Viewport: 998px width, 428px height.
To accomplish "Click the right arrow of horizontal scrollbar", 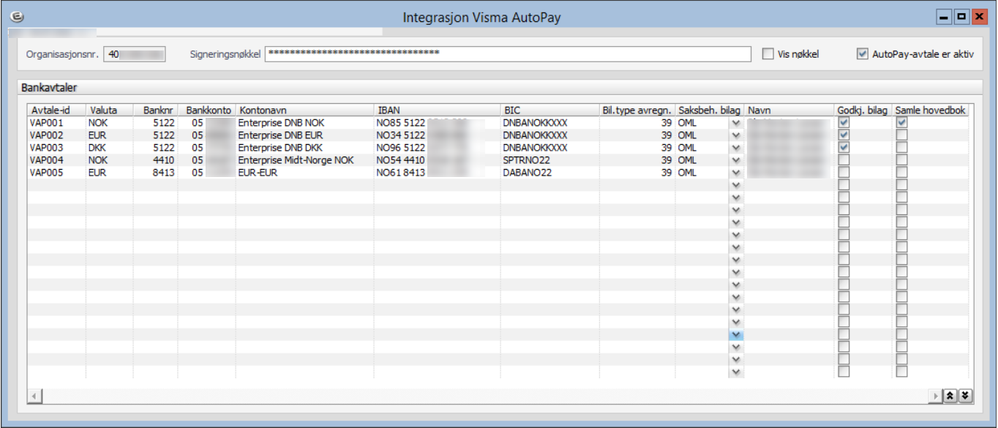I will pos(936,396).
